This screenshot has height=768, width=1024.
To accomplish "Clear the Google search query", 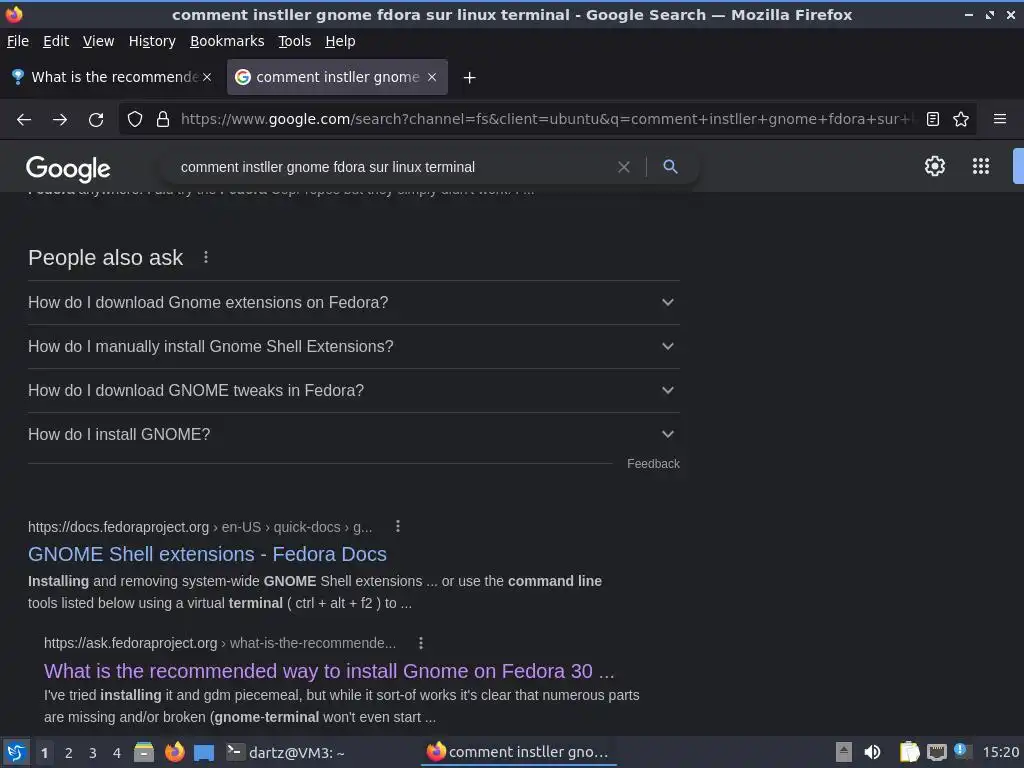I will coord(624,167).
